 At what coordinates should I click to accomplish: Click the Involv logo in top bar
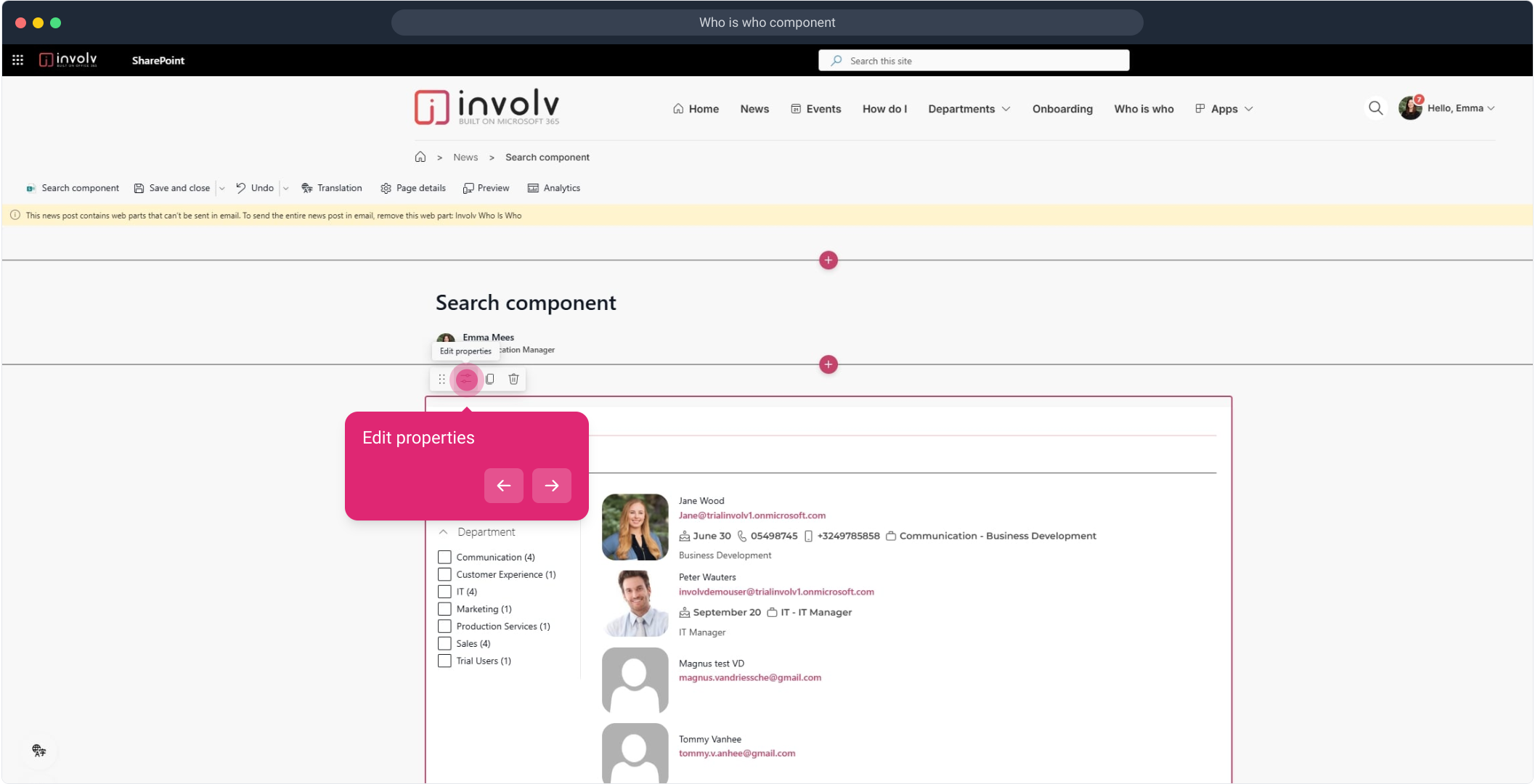68,60
